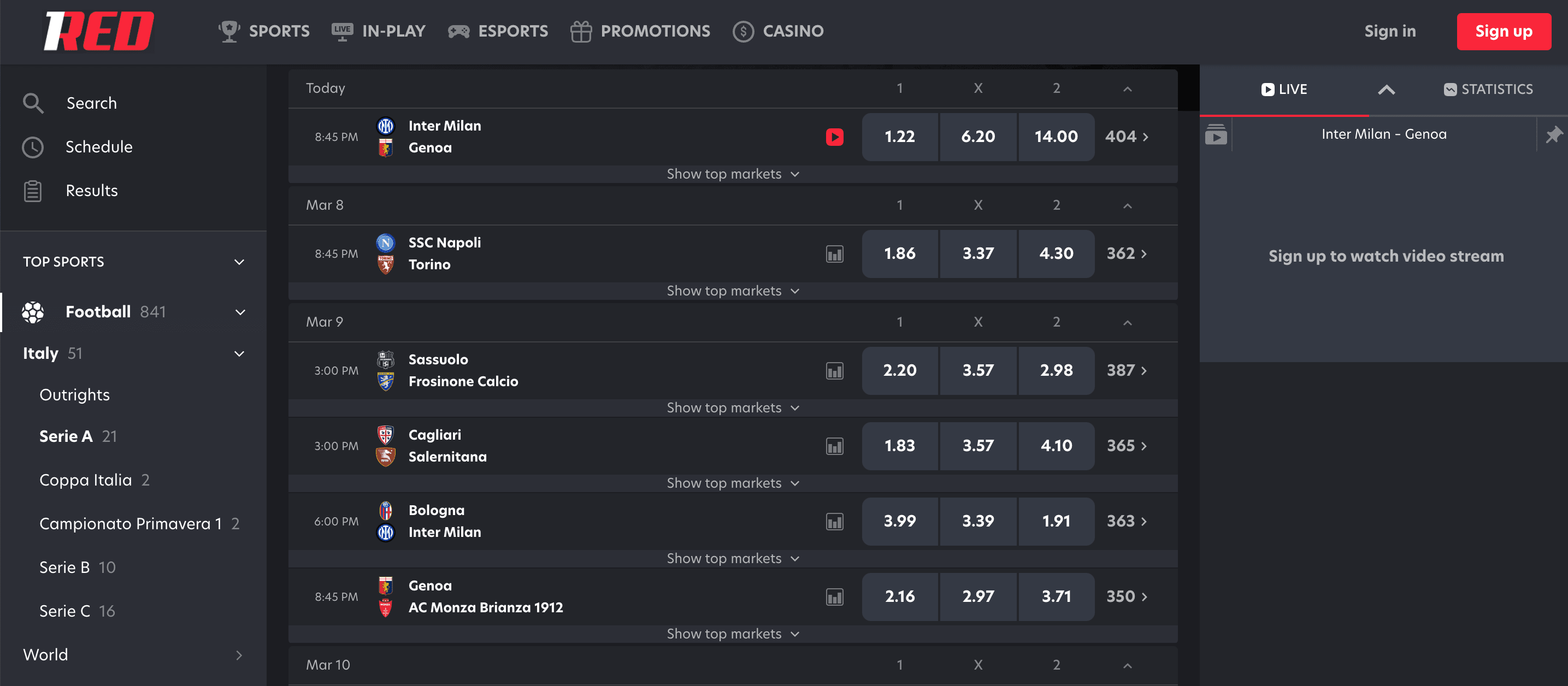The height and width of the screenshot is (686, 1568).
Task: Click the Search magnifier icon in sidebar
Action: pos(33,103)
